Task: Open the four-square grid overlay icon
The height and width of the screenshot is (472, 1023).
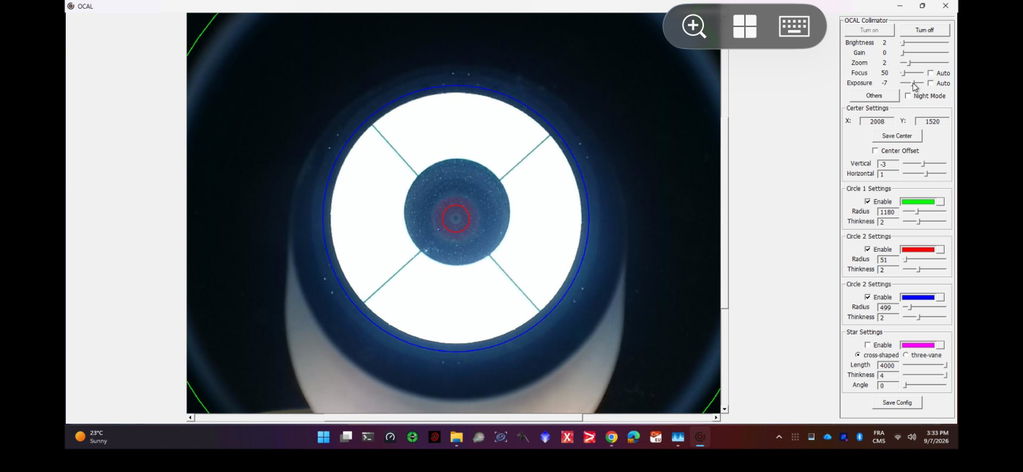Action: [744, 27]
